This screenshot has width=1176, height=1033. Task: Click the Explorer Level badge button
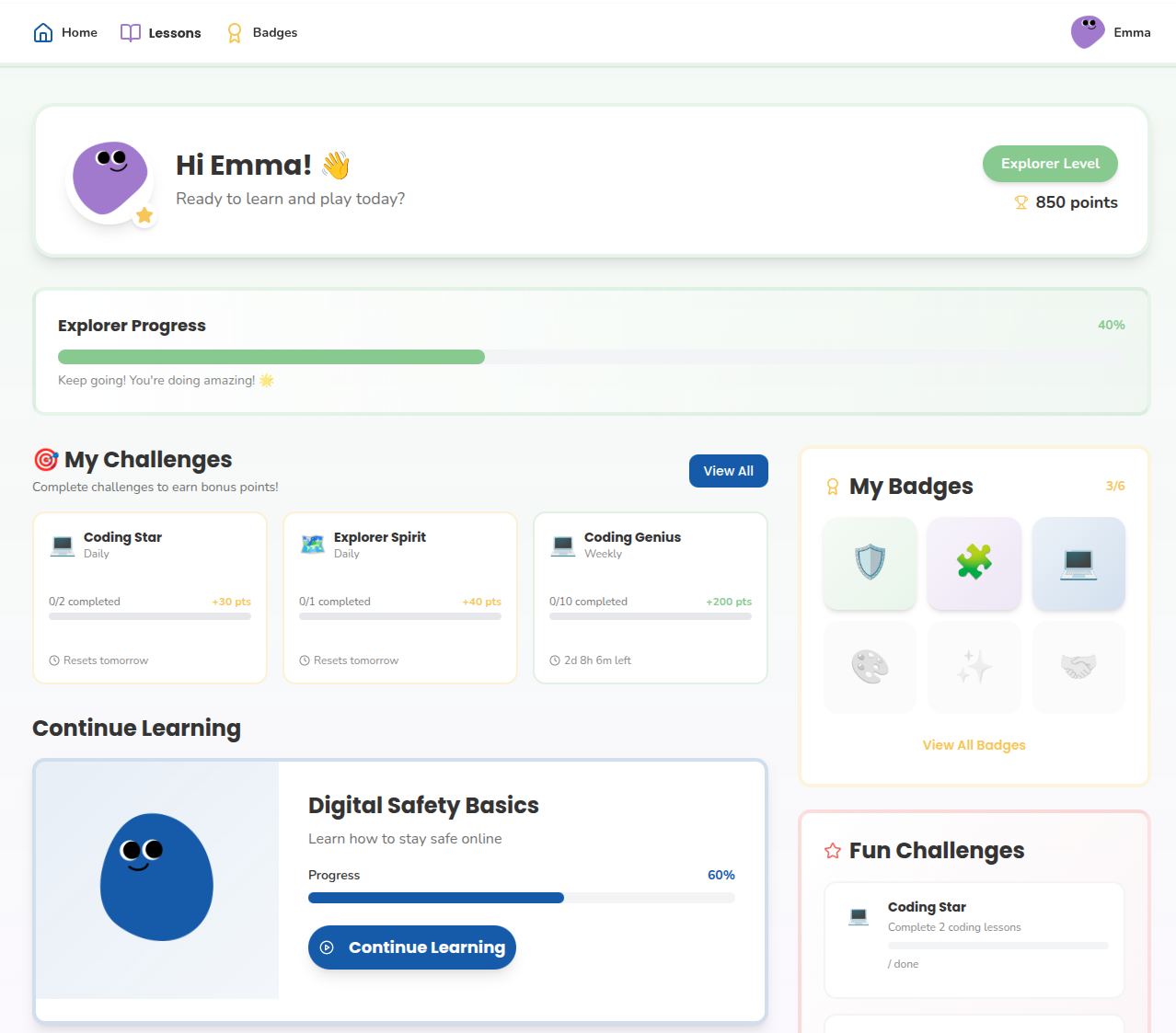click(x=1049, y=164)
